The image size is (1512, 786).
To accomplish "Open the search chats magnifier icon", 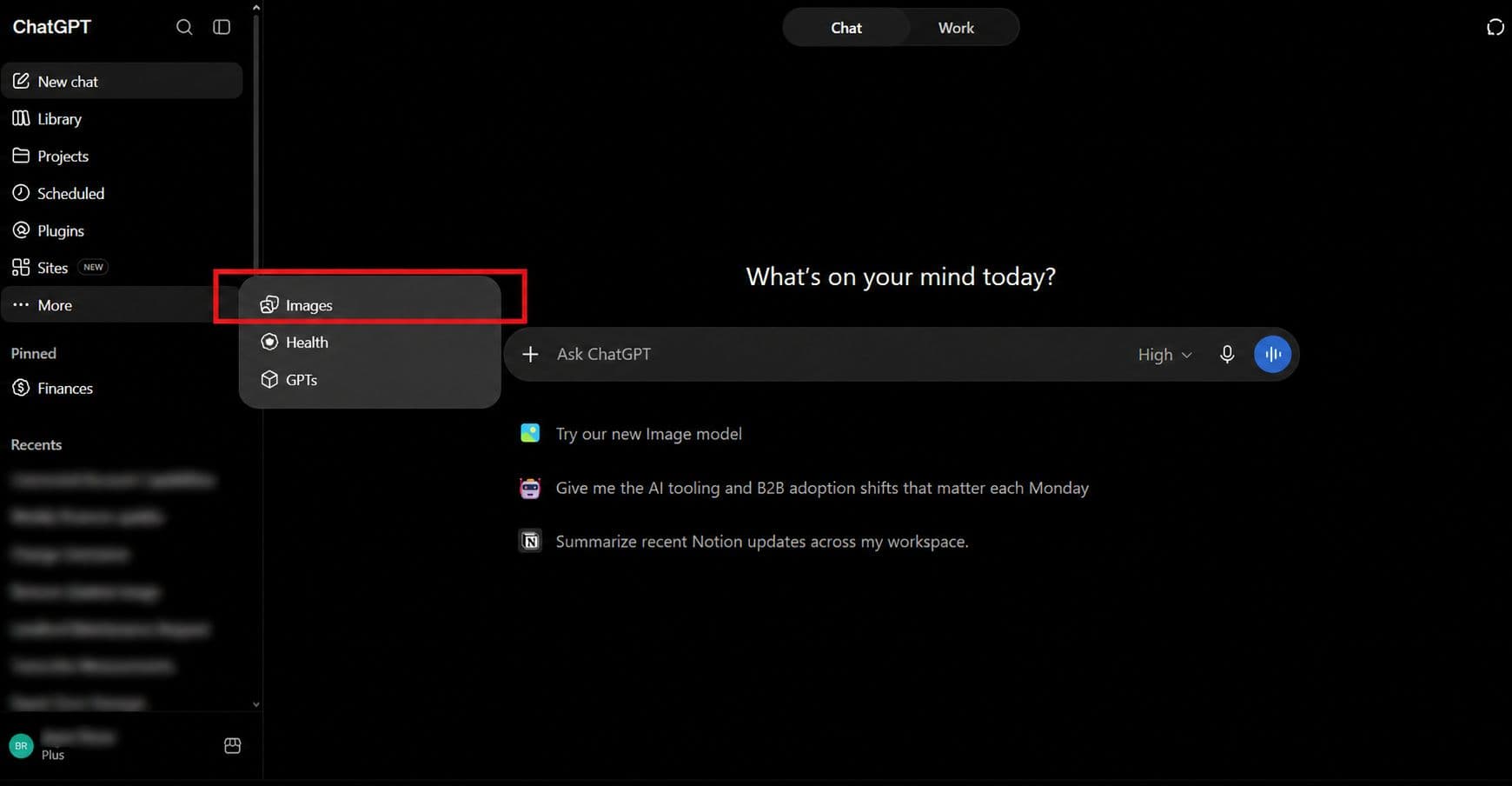I will pos(184,27).
